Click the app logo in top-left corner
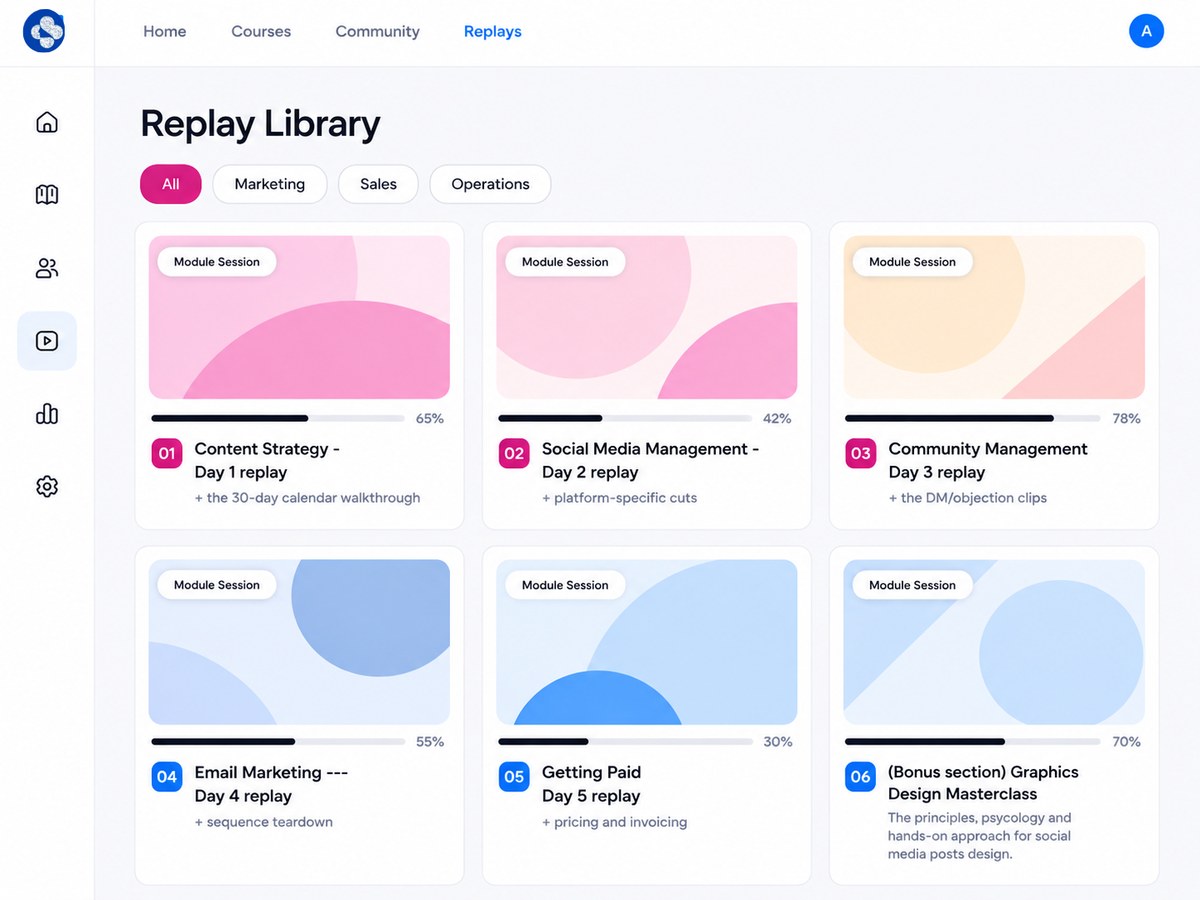1200x900 pixels. click(44, 31)
